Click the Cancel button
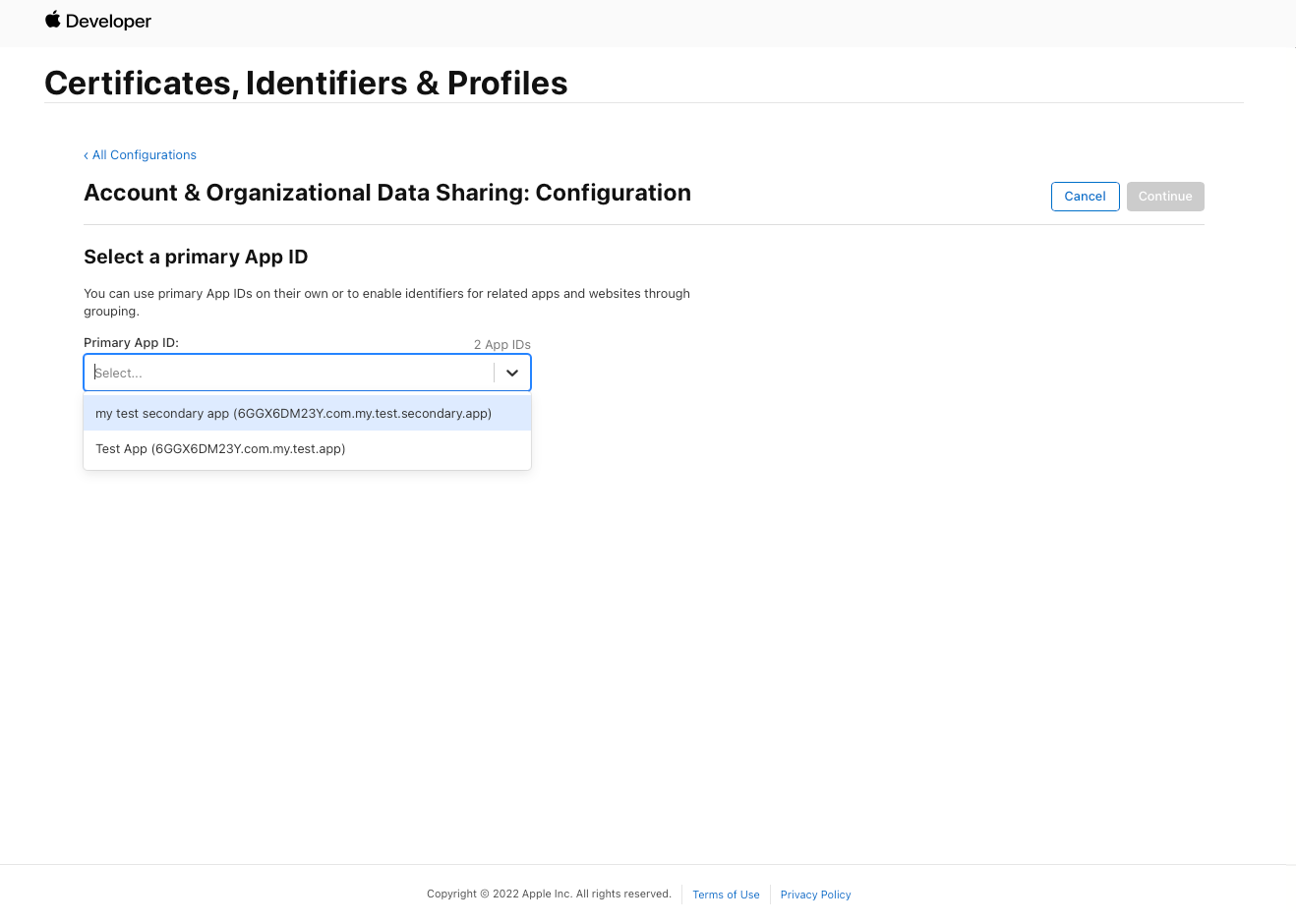The width and height of the screenshot is (1296, 924). (x=1085, y=196)
